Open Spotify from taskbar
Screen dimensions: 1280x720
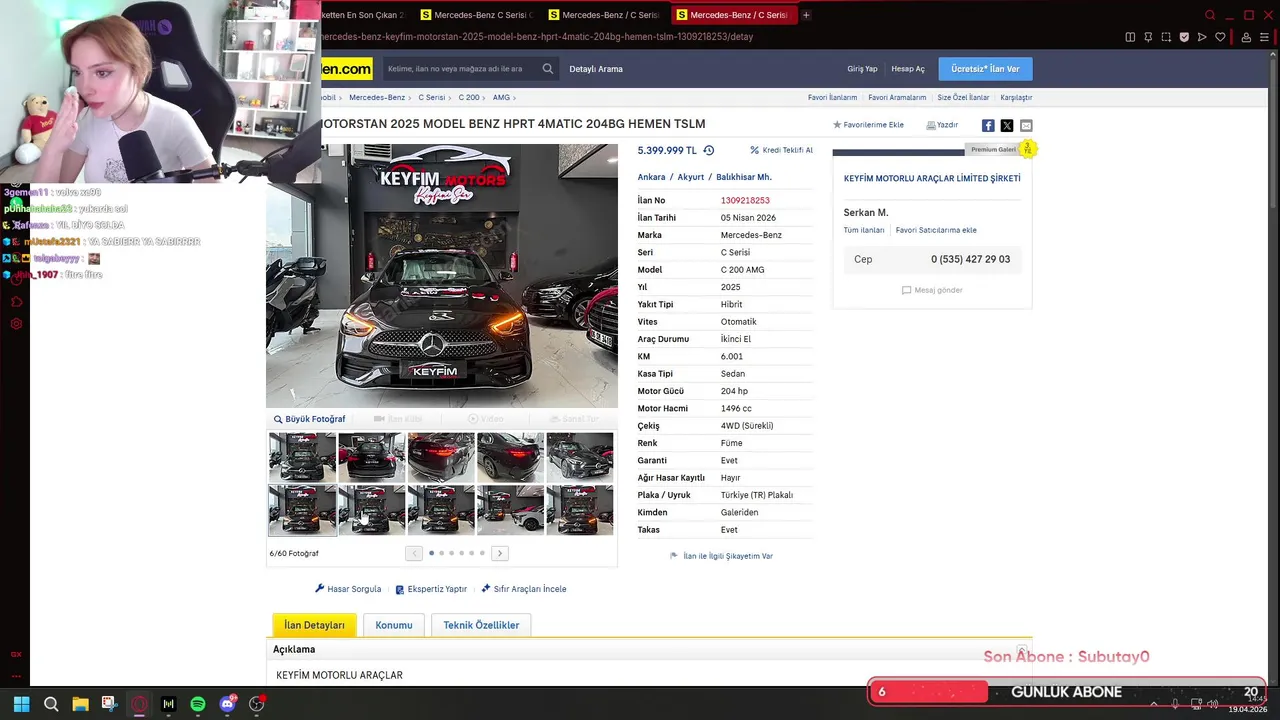pyautogui.click(x=198, y=704)
